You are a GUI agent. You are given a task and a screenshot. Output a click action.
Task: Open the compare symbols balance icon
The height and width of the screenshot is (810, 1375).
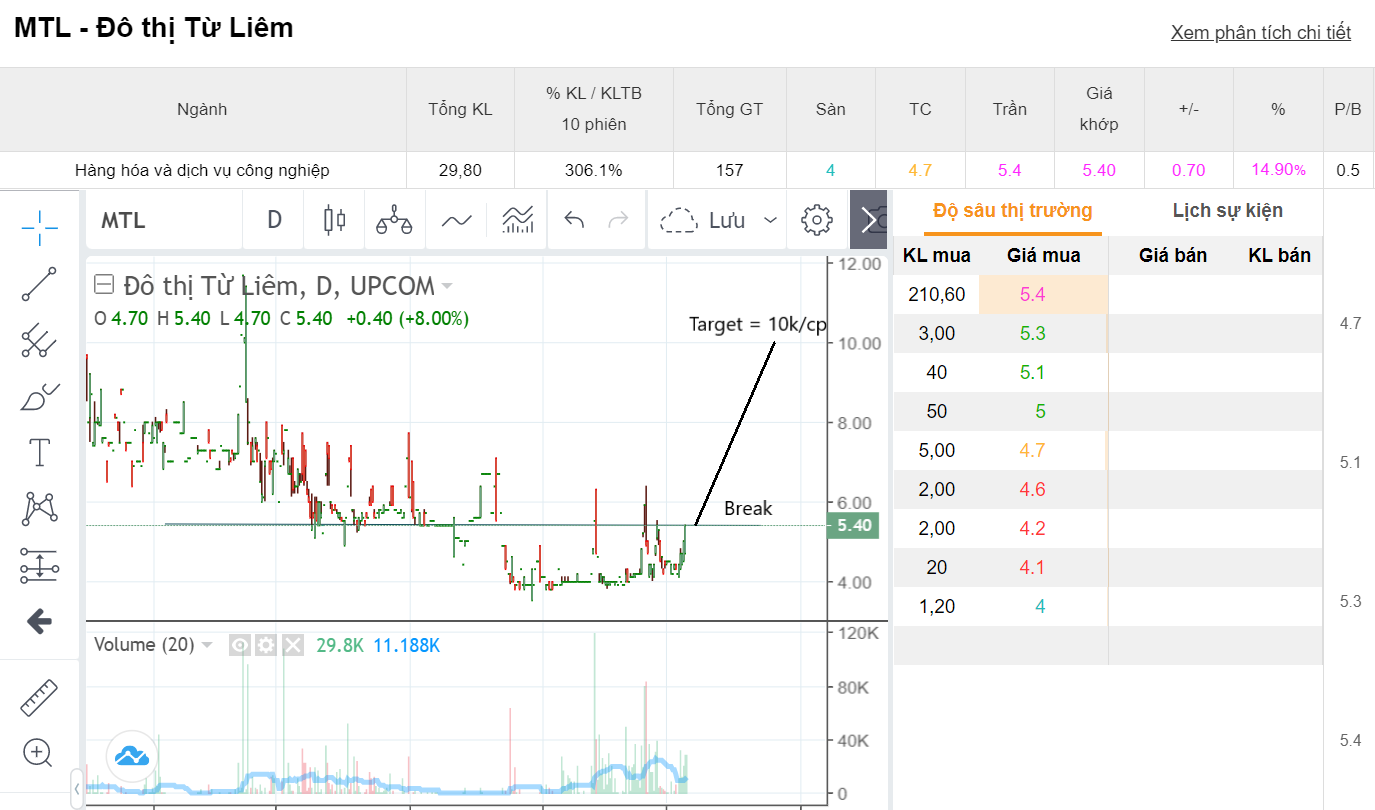tap(394, 220)
